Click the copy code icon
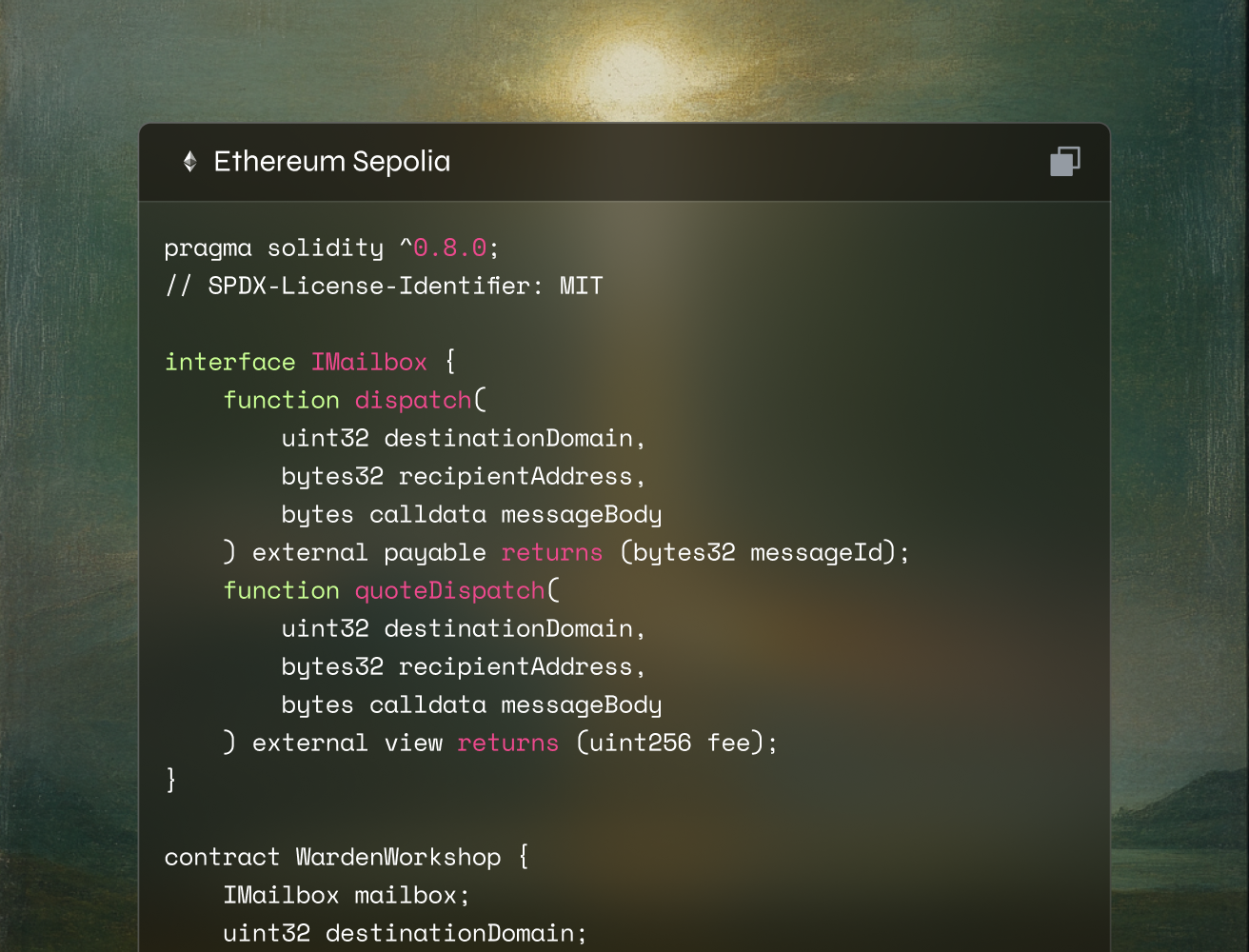Viewport: 1249px width, 952px height. coord(1064,162)
